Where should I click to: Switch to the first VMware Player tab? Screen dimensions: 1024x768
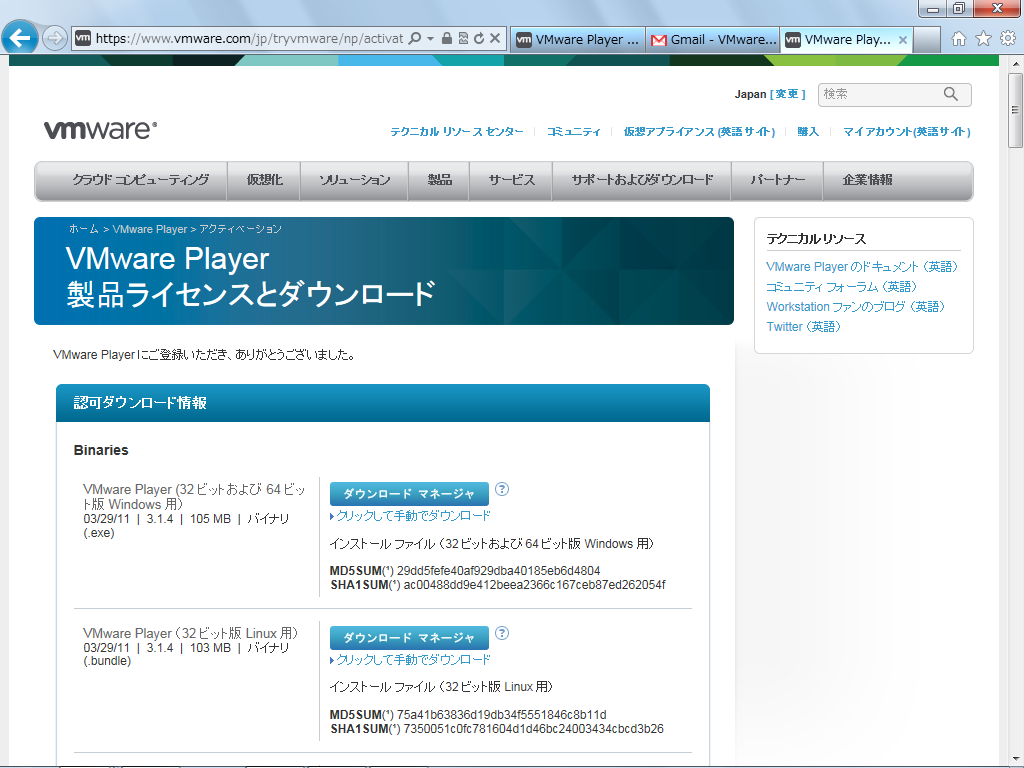pos(578,40)
